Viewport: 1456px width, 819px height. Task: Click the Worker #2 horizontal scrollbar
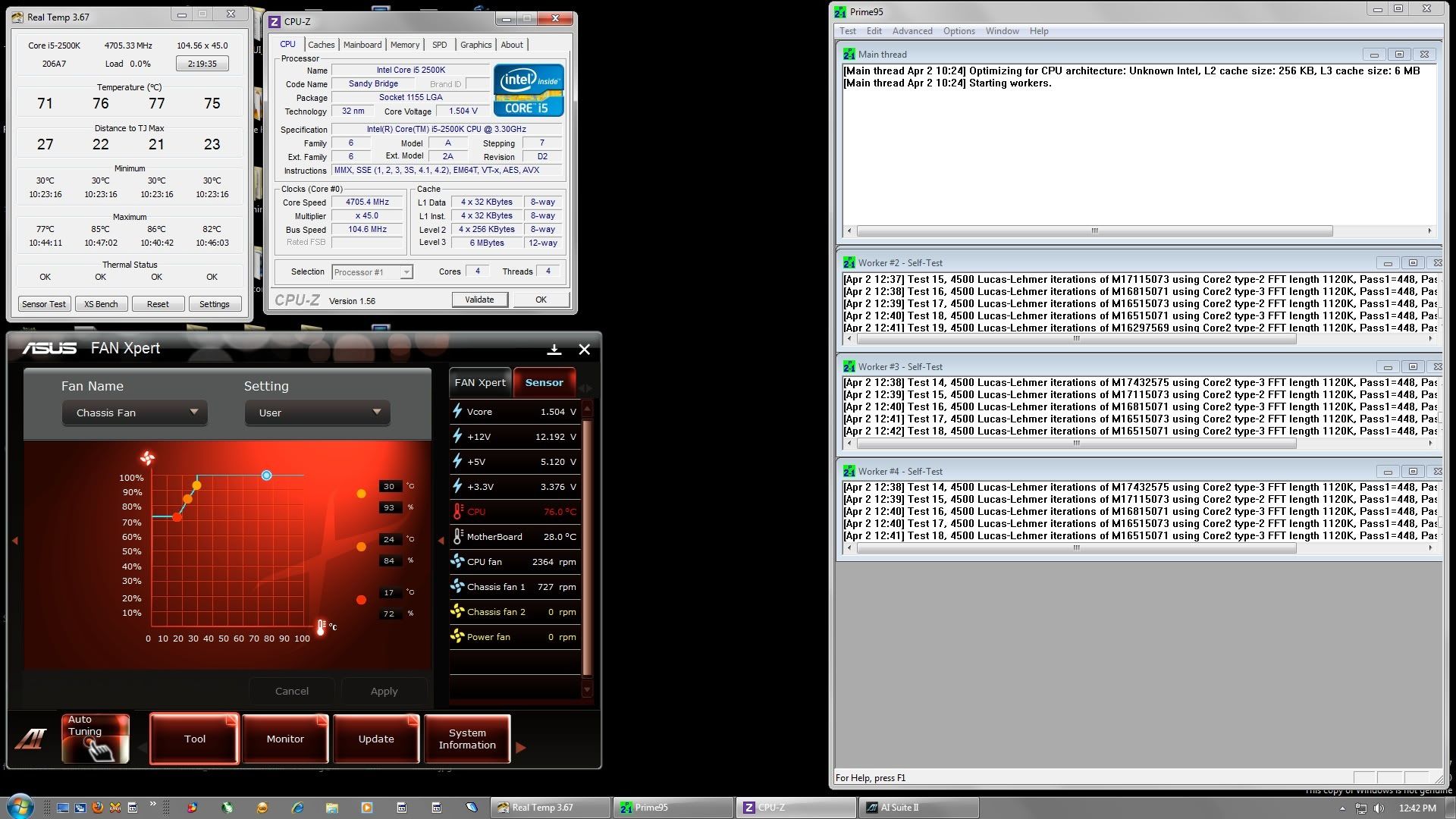pyautogui.click(x=1139, y=339)
